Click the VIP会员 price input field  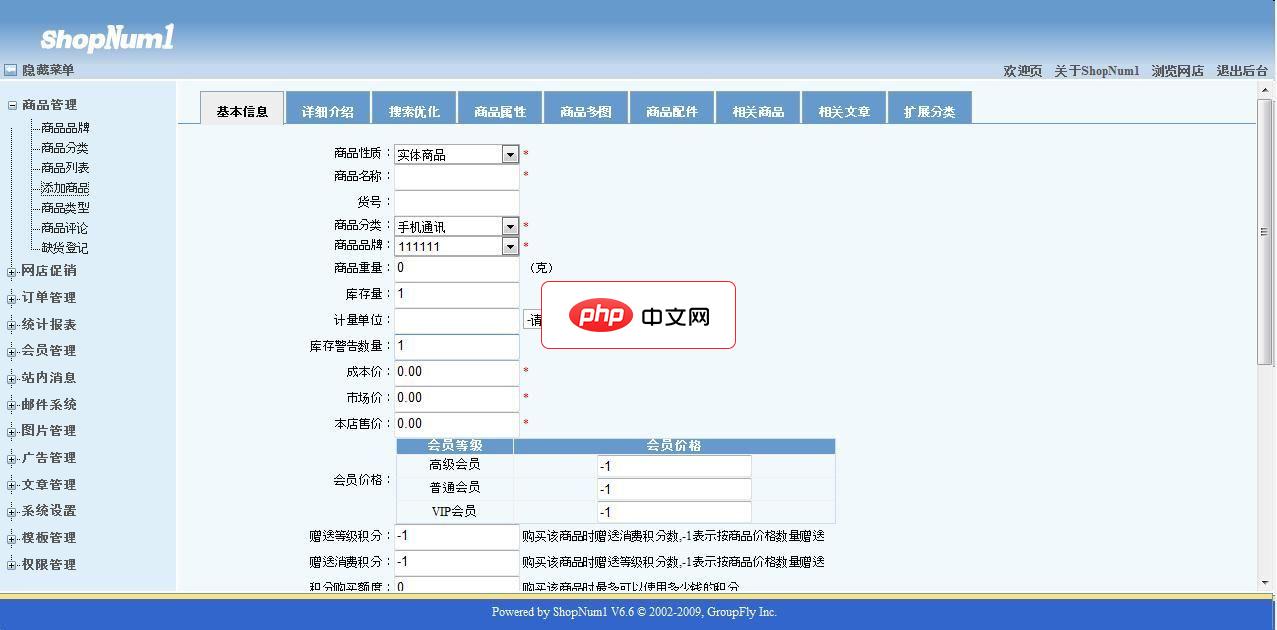tap(673, 511)
